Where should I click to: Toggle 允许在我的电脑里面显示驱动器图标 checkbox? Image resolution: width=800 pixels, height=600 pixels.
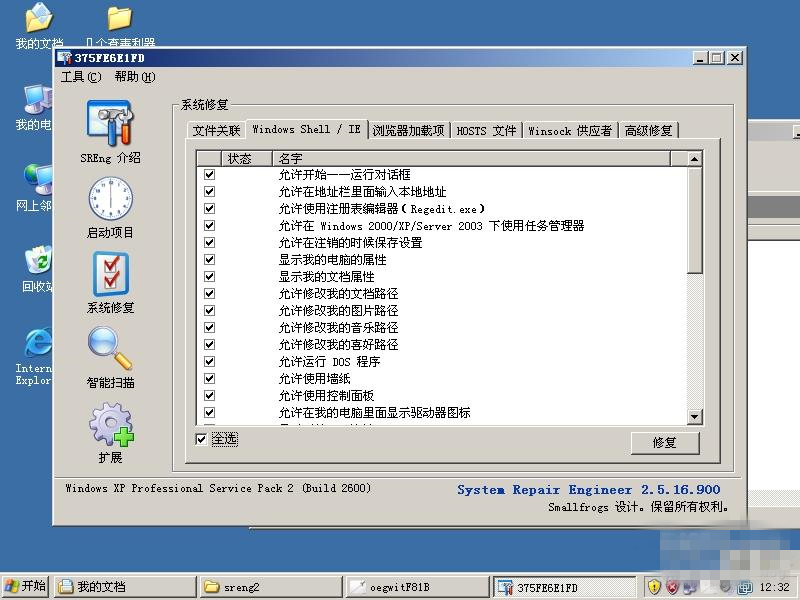[x=209, y=412]
